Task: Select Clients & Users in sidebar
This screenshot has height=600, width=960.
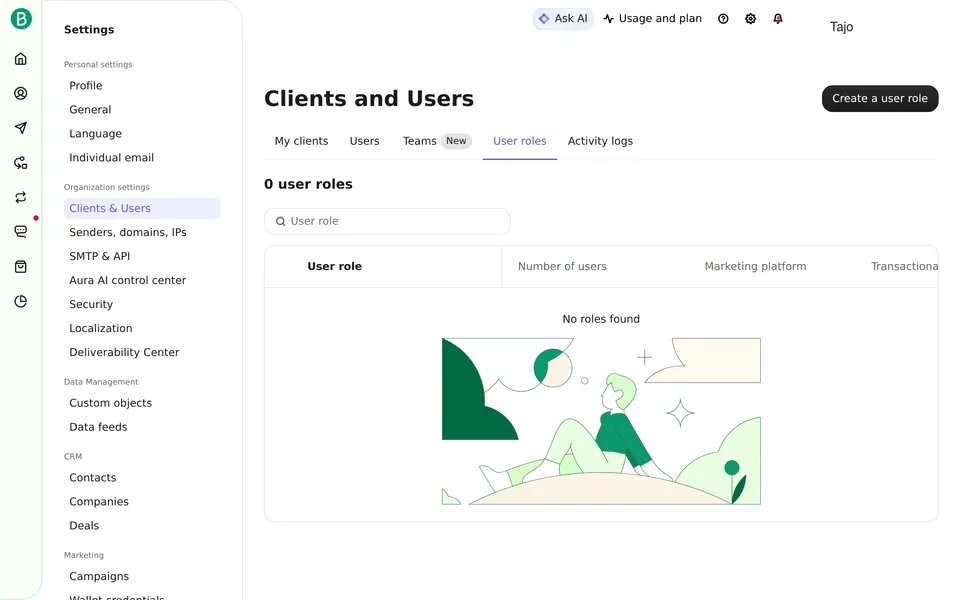Action: [142, 208]
